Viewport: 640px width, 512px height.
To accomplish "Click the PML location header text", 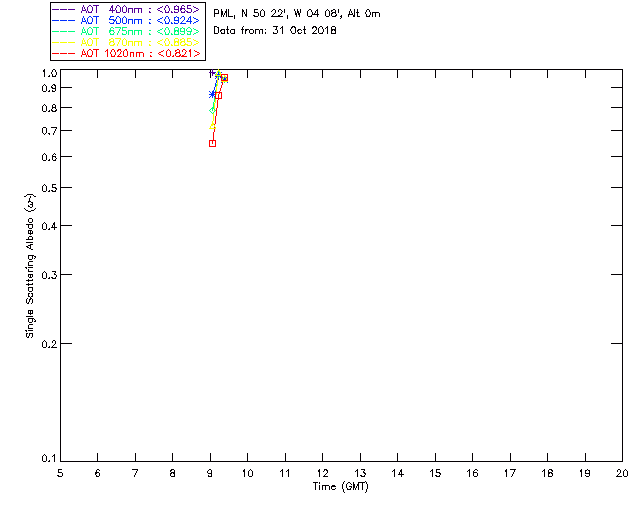I will 297,14.
